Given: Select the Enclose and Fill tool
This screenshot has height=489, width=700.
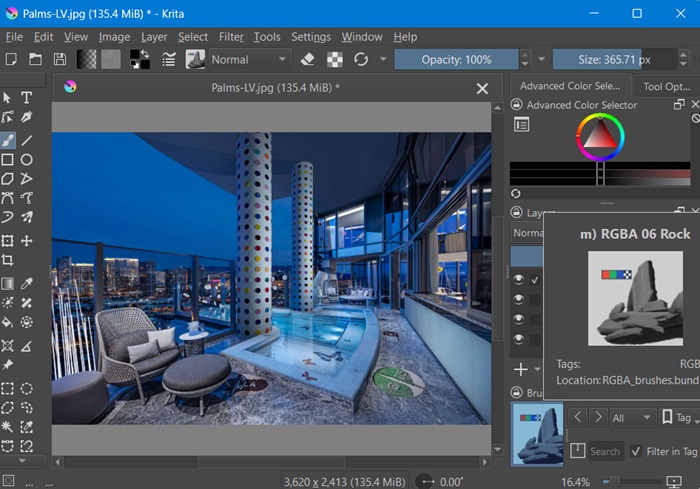Looking at the screenshot, I should tap(27, 322).
